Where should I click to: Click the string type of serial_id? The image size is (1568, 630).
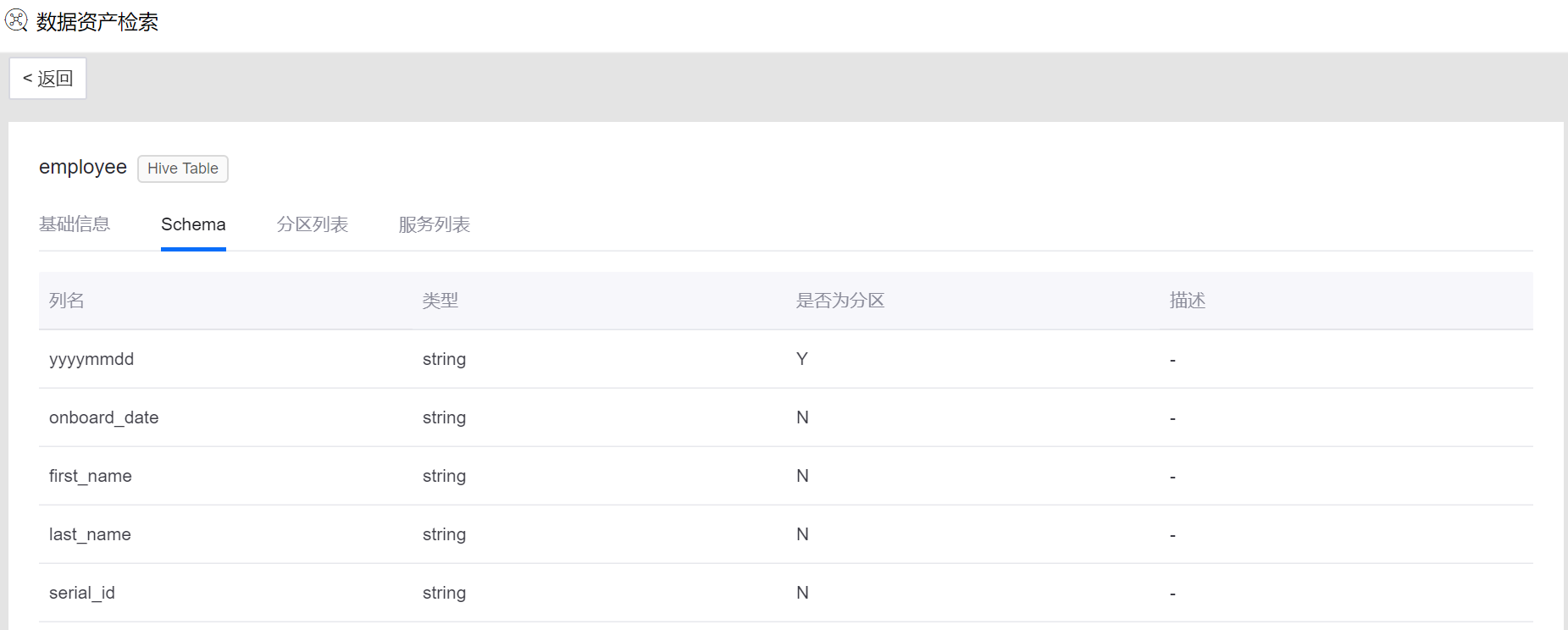444,593
